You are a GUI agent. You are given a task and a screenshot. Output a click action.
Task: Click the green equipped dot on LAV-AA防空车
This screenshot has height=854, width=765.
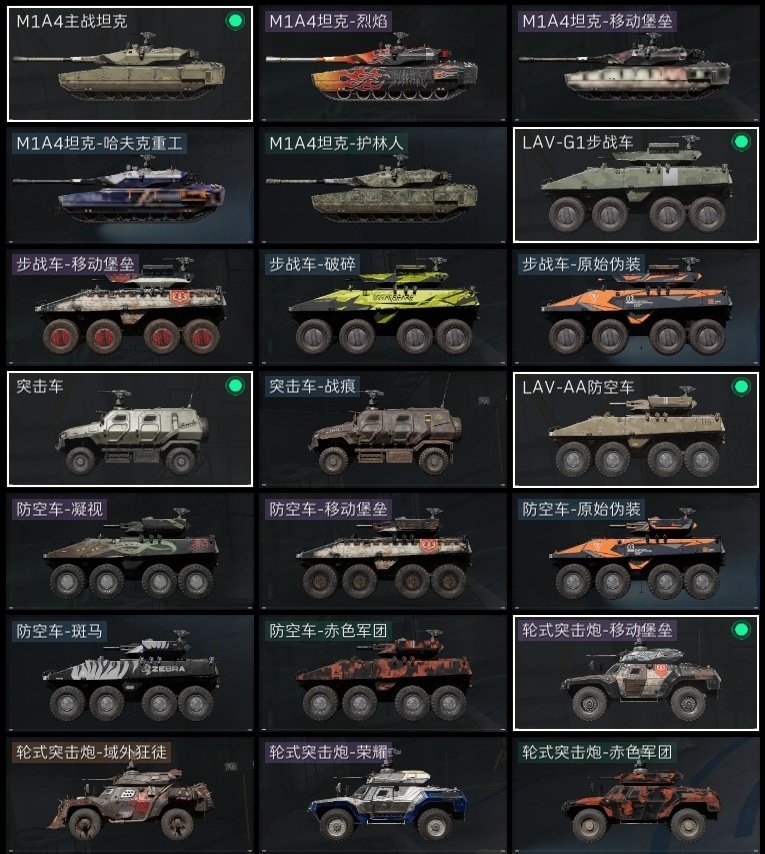pos(741,387)
